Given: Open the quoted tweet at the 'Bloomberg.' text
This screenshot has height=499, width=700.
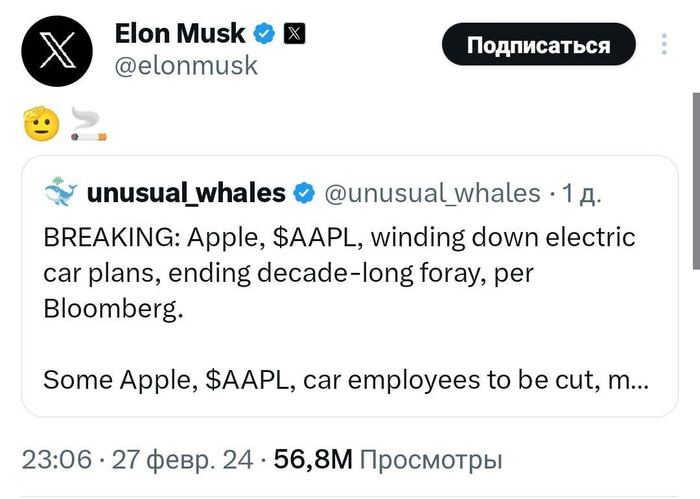Looking at the screenshot, I should [114, 309].
